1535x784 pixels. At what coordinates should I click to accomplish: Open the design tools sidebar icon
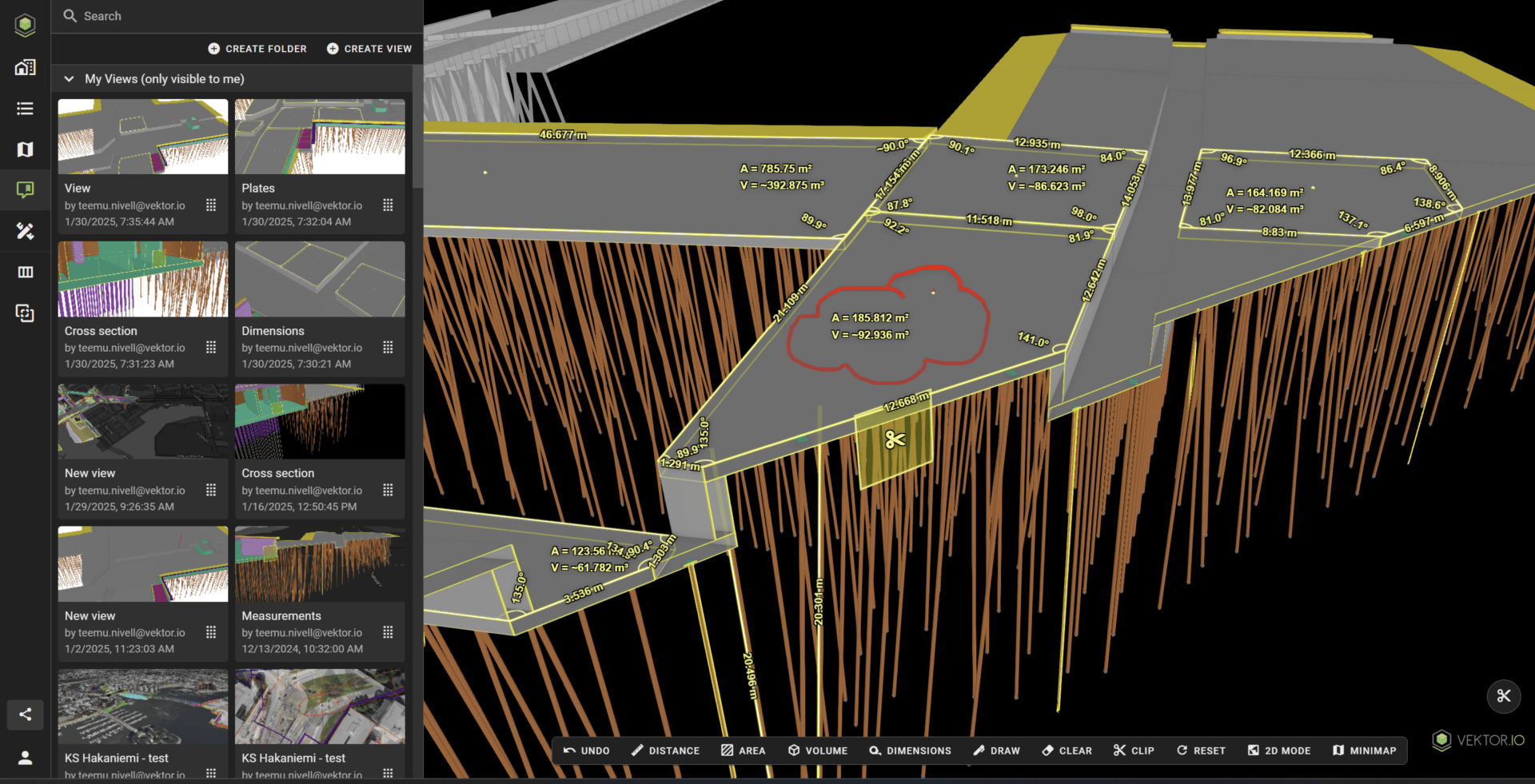(25, 231)
